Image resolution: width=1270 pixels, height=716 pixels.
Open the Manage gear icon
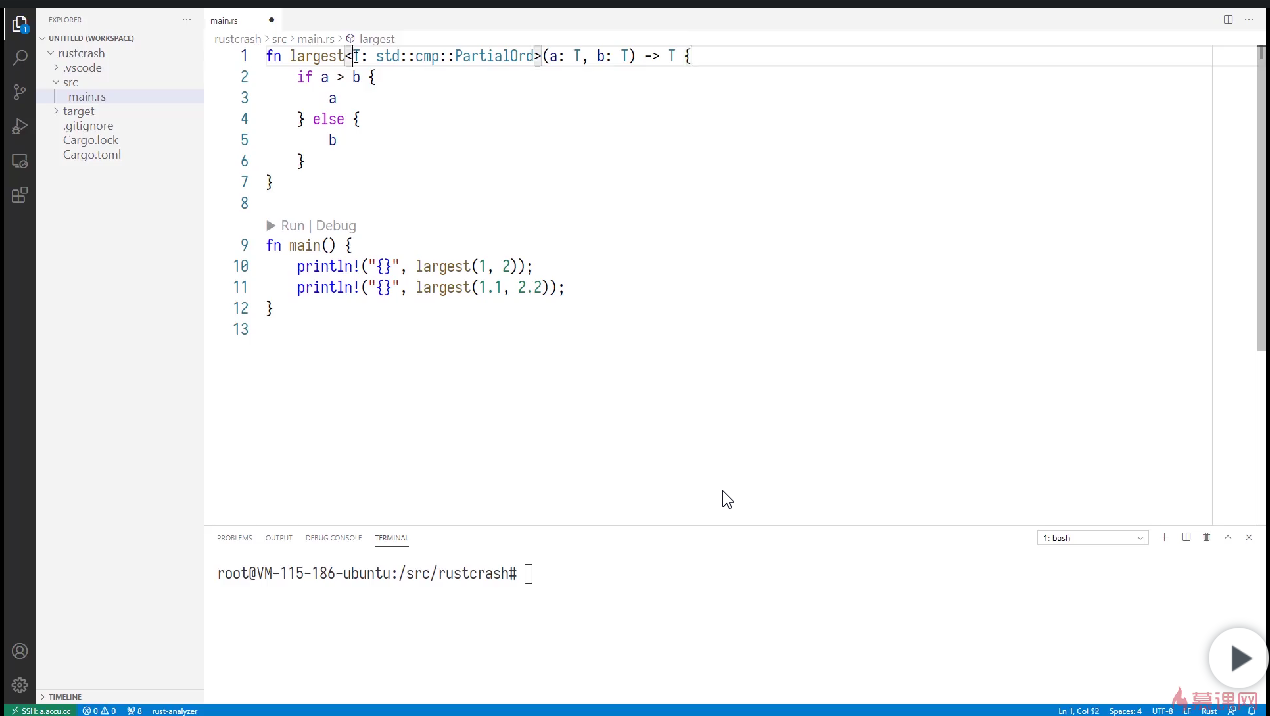[x=19, y=685]
